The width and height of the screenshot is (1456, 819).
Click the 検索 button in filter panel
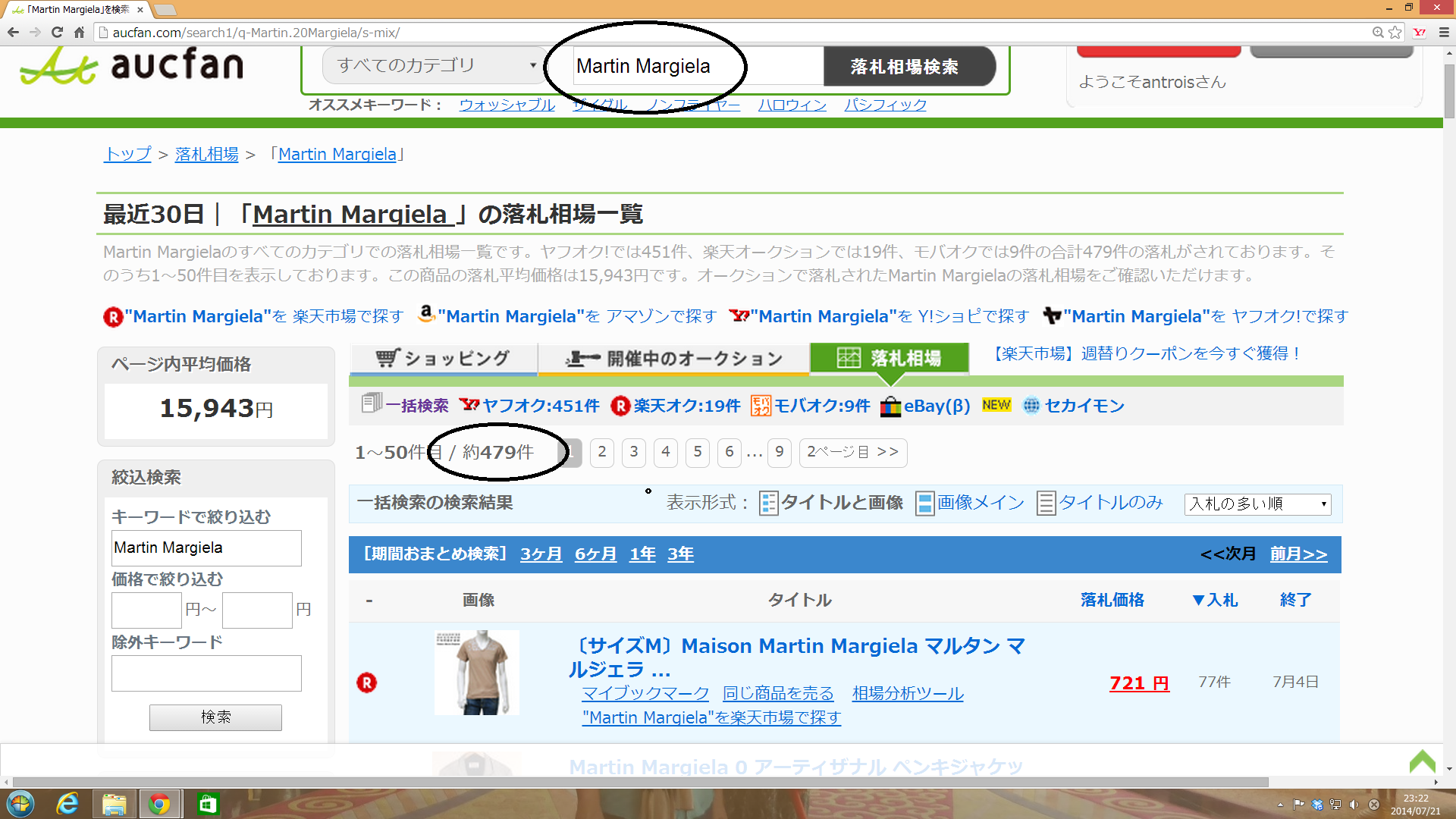tap(215, 717)
